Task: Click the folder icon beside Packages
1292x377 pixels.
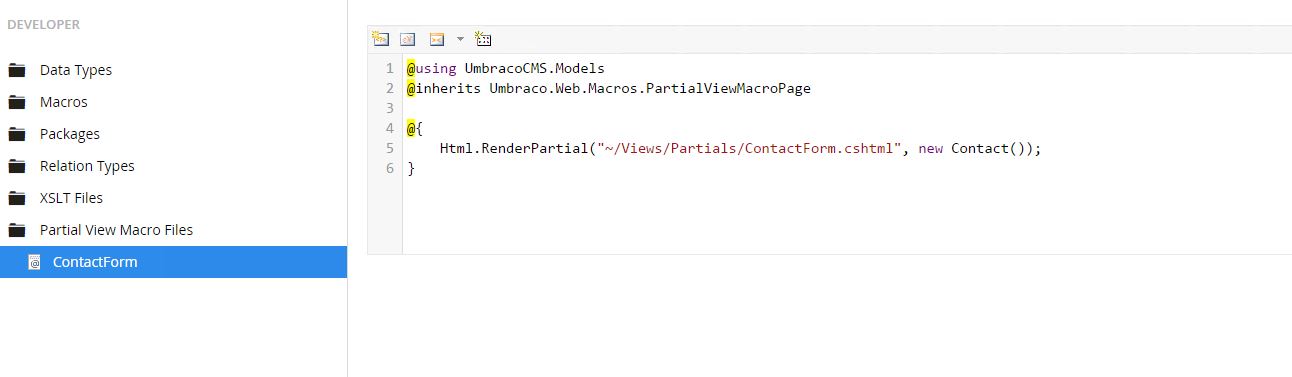Action: pos(16,134)
